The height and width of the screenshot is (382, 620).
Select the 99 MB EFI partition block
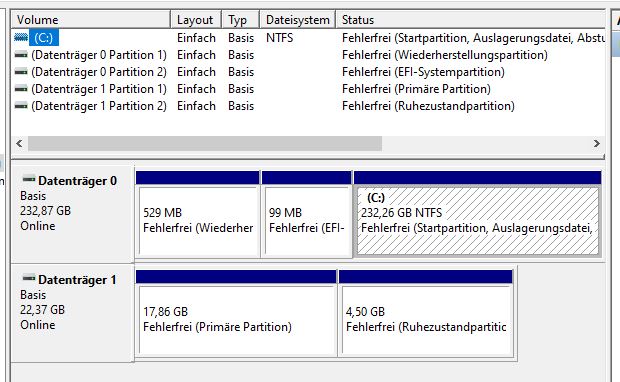tap(307, 221)
